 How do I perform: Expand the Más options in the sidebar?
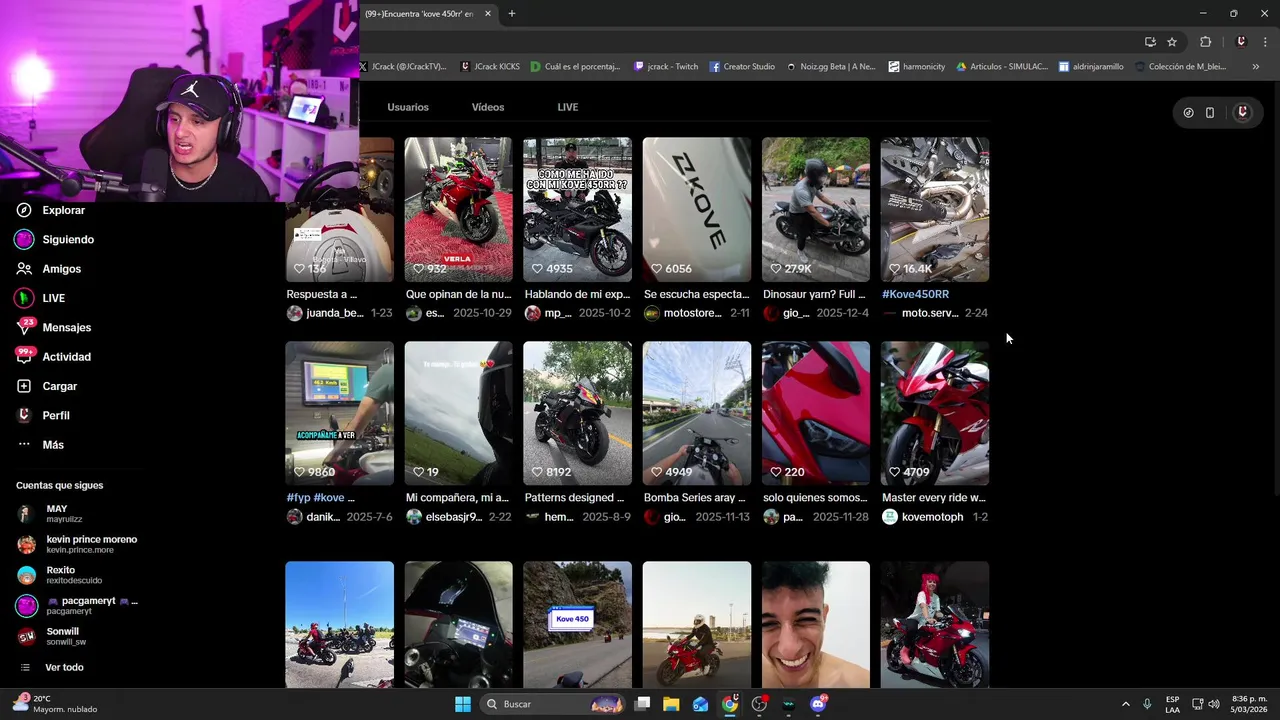40,445
